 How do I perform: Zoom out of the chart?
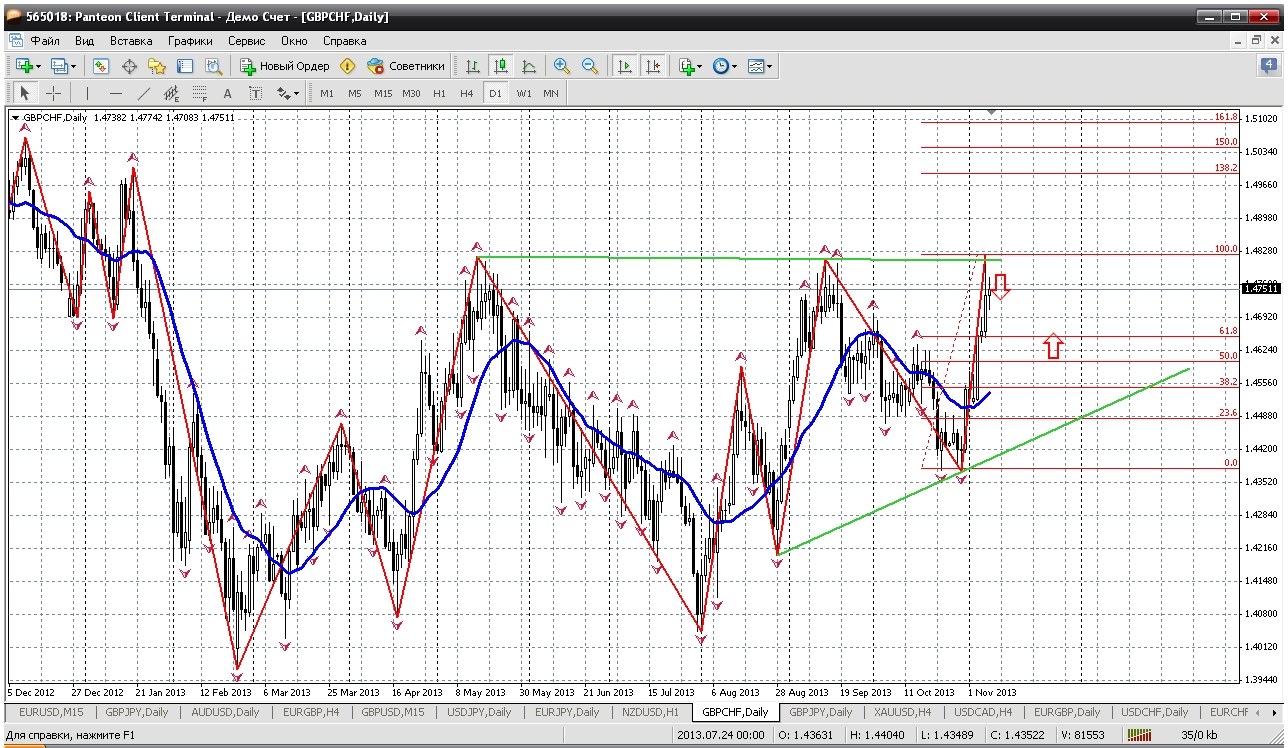(x=590, y=66)
